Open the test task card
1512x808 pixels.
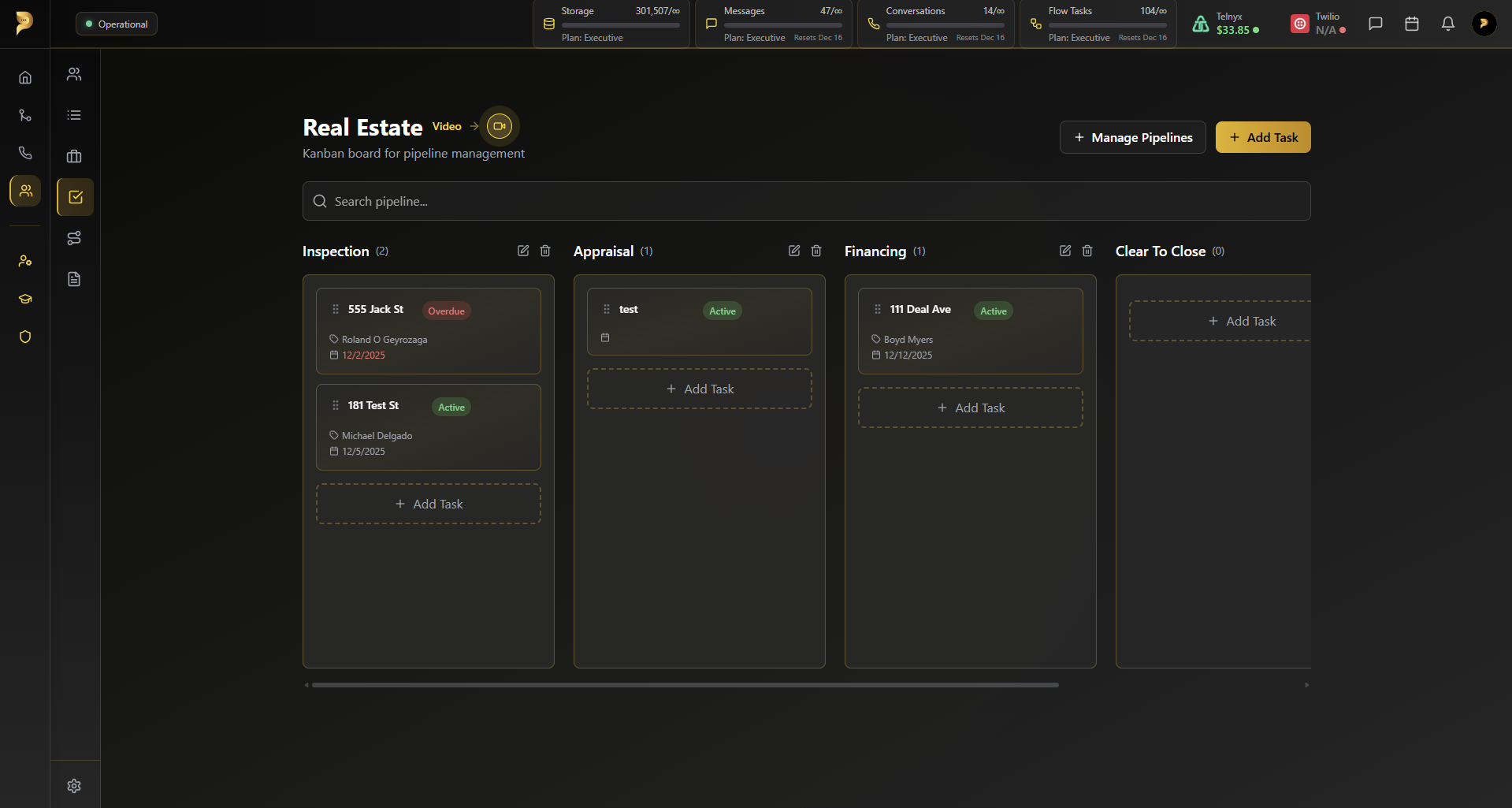700,322
